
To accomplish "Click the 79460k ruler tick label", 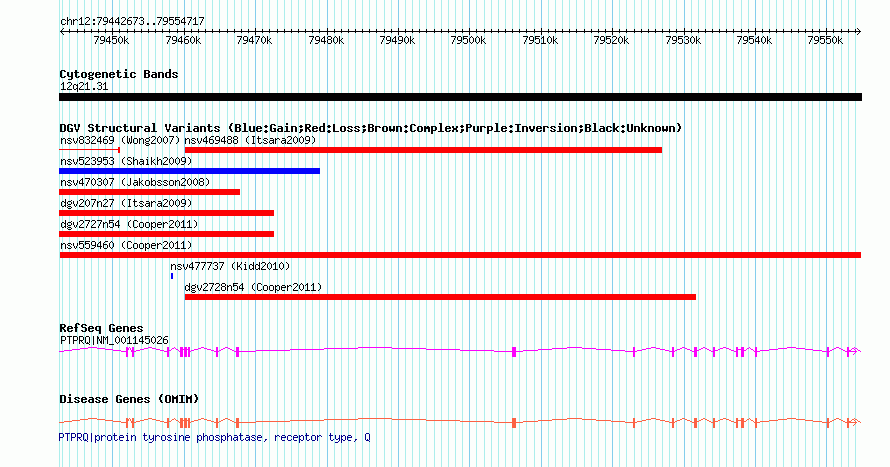I will pyautogui.click(x=183, y=40).
